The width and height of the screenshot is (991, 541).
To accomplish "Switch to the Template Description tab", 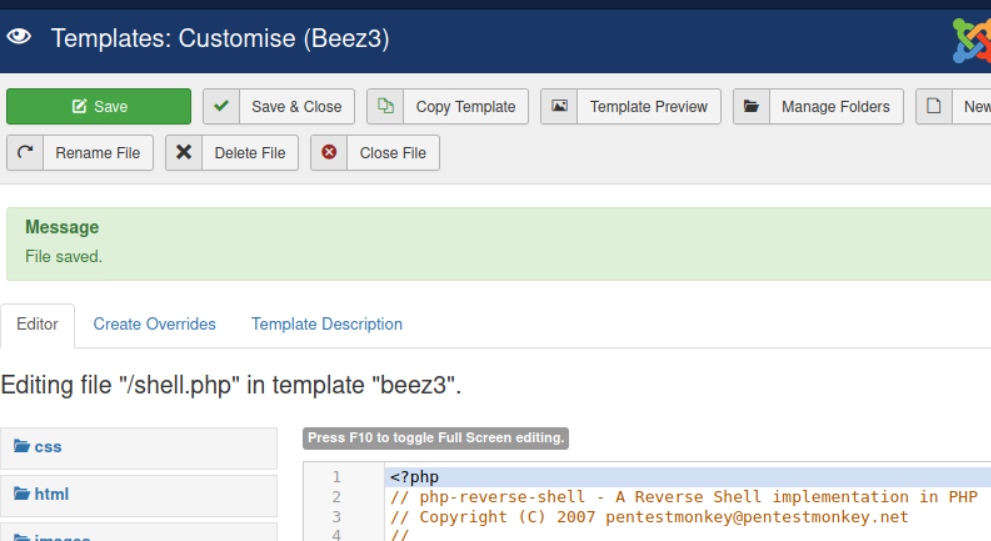I will click(x=327, y=324).
